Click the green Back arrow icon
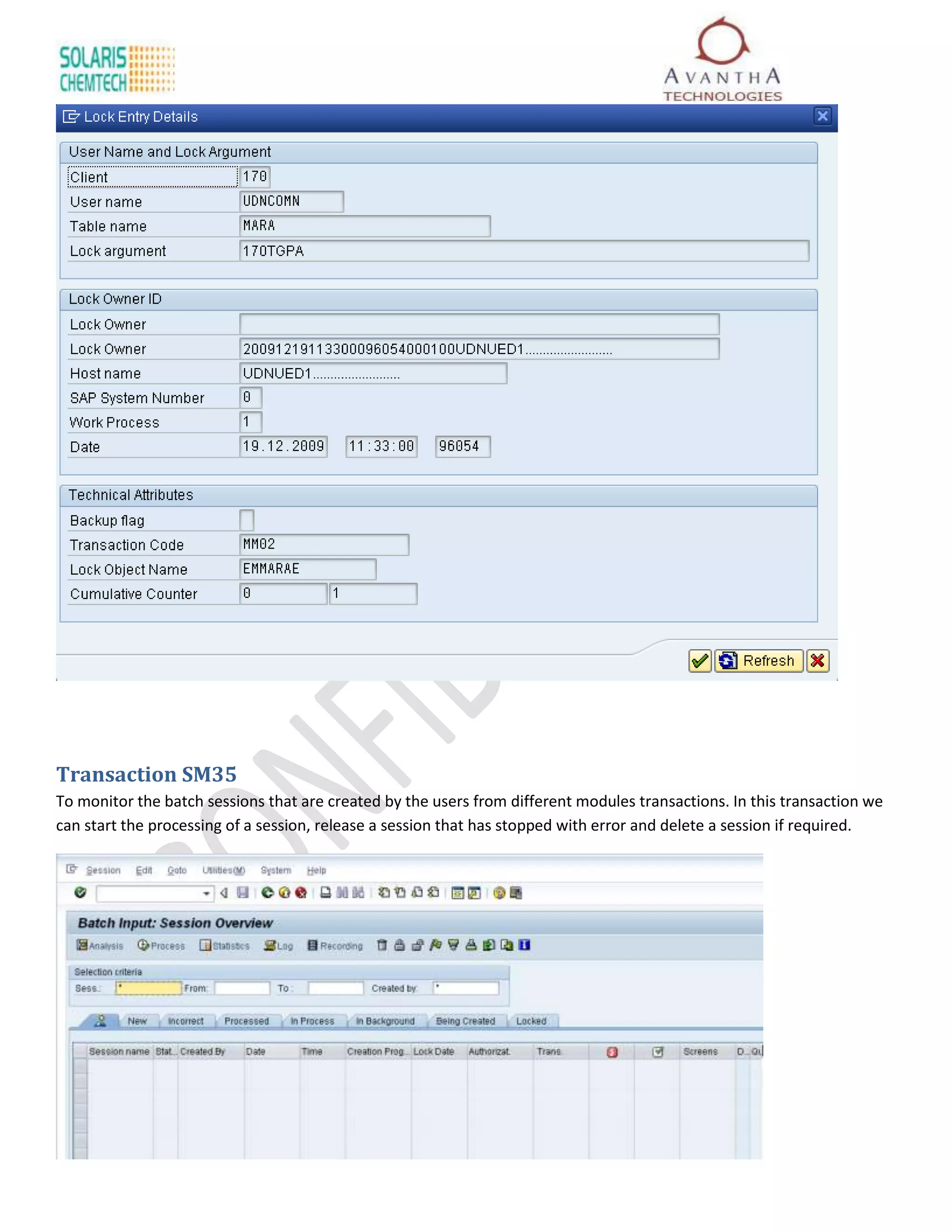 (x=267, y=893)
